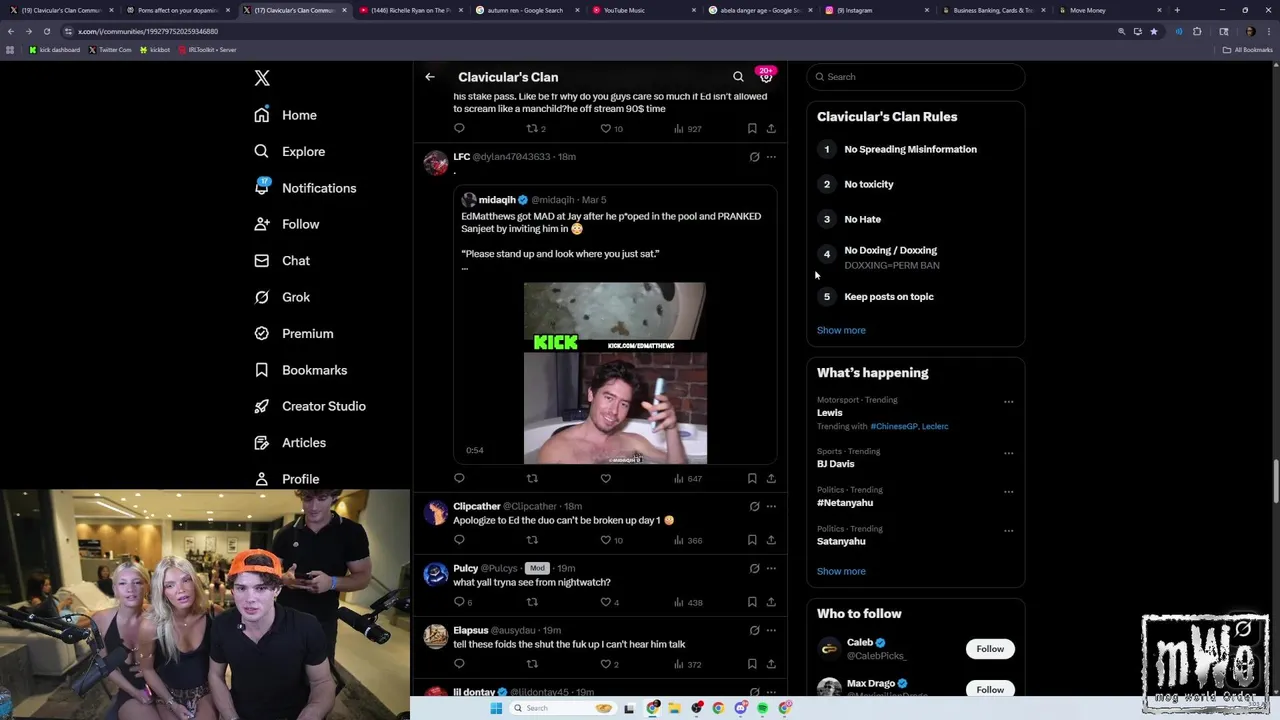1280x720 pixels.
Task: Open Notifications in the X sidebar
Action: click(x=305, y=188)
